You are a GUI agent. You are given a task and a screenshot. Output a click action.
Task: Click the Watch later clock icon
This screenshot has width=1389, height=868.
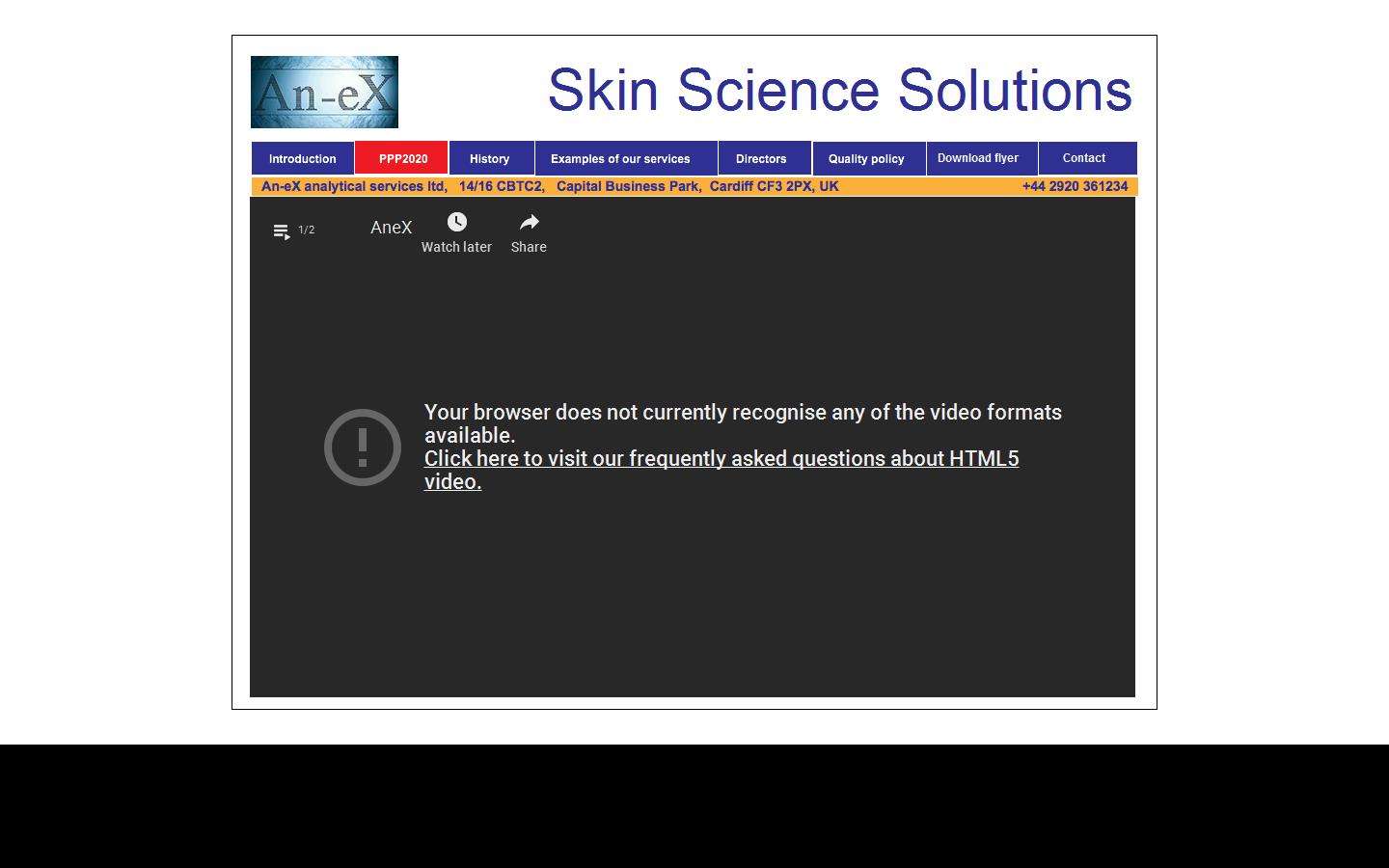click(456, 223)
